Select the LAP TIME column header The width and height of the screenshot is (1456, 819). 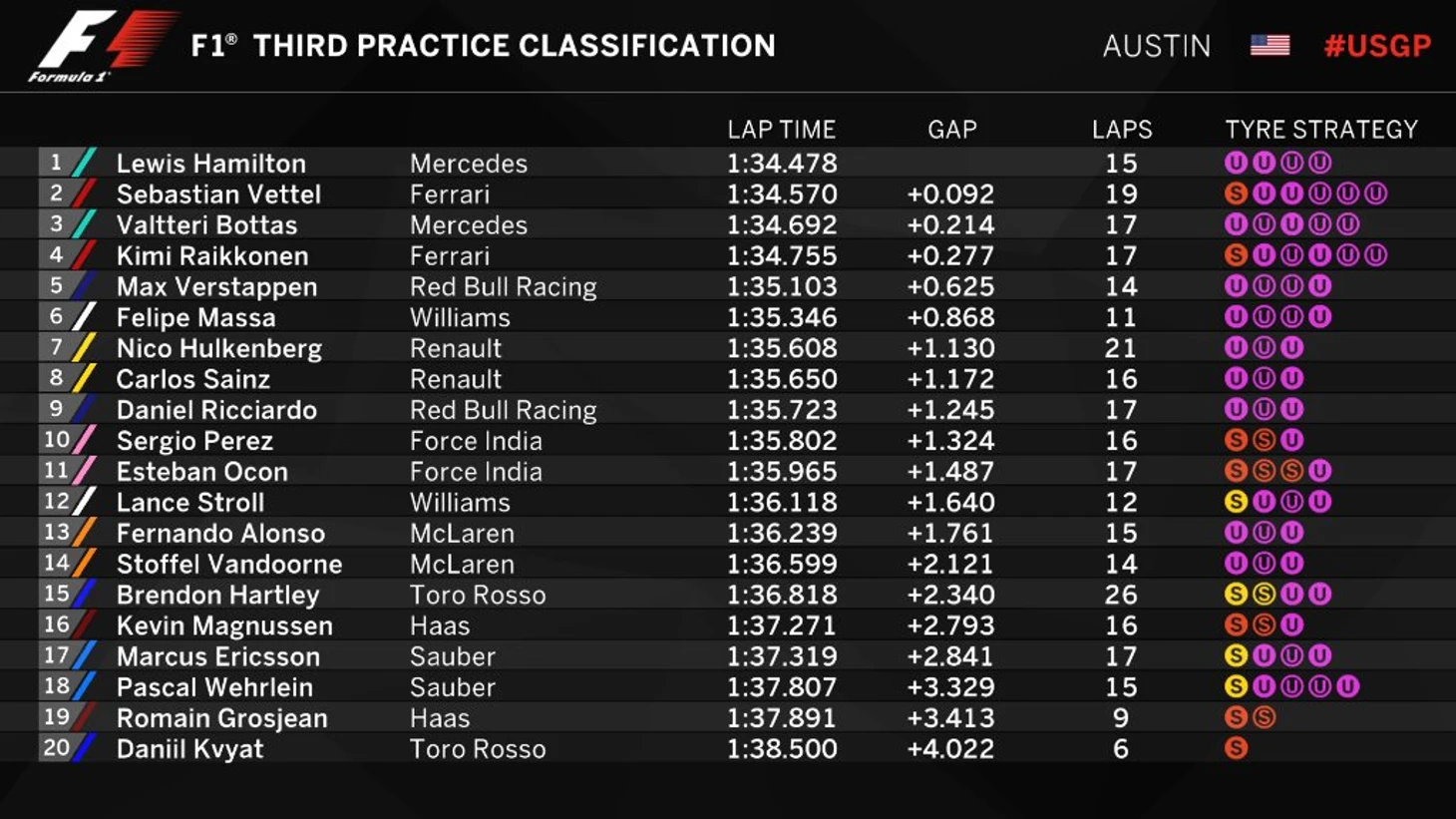pyautogui.click(x=781, y=130)
